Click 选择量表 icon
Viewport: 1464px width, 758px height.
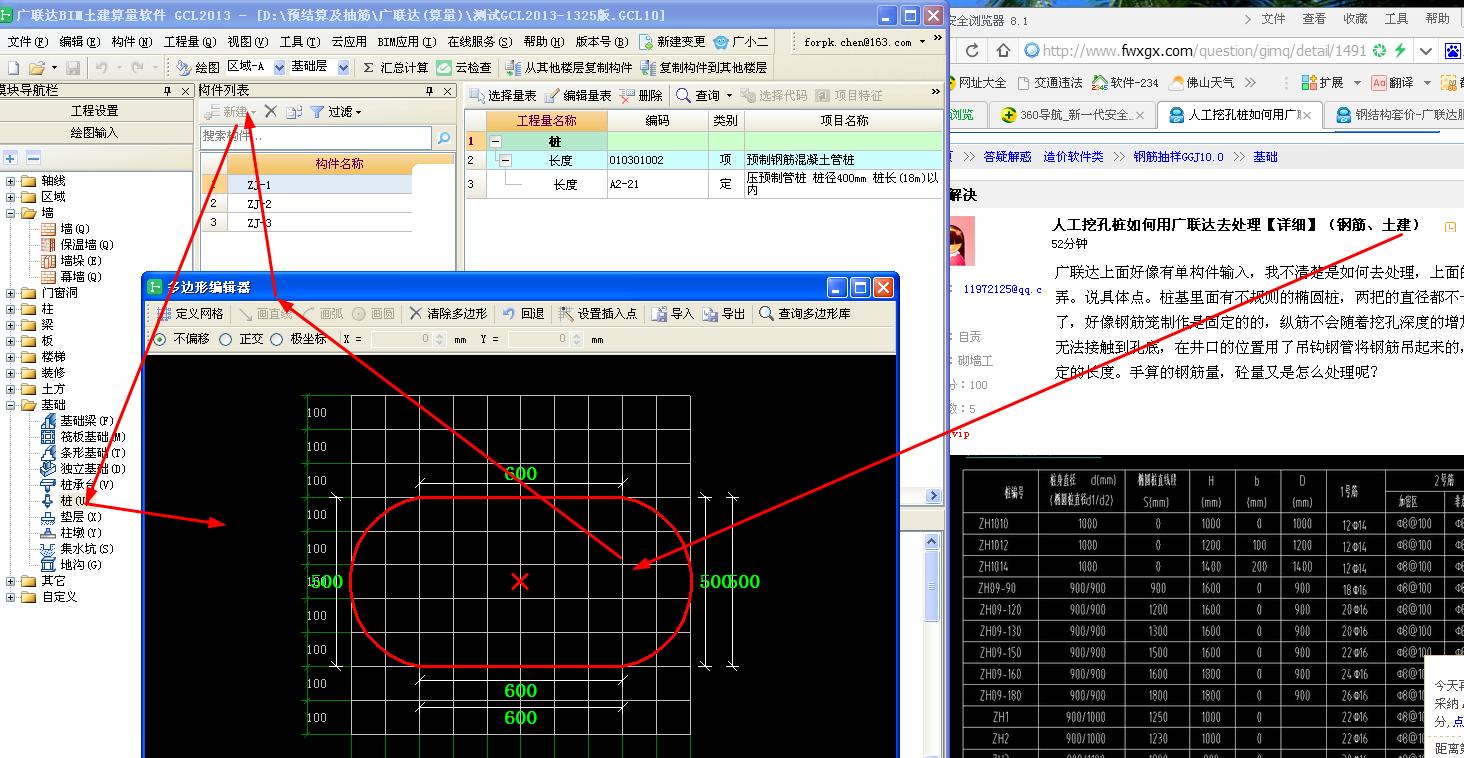(x=477, y=95)
